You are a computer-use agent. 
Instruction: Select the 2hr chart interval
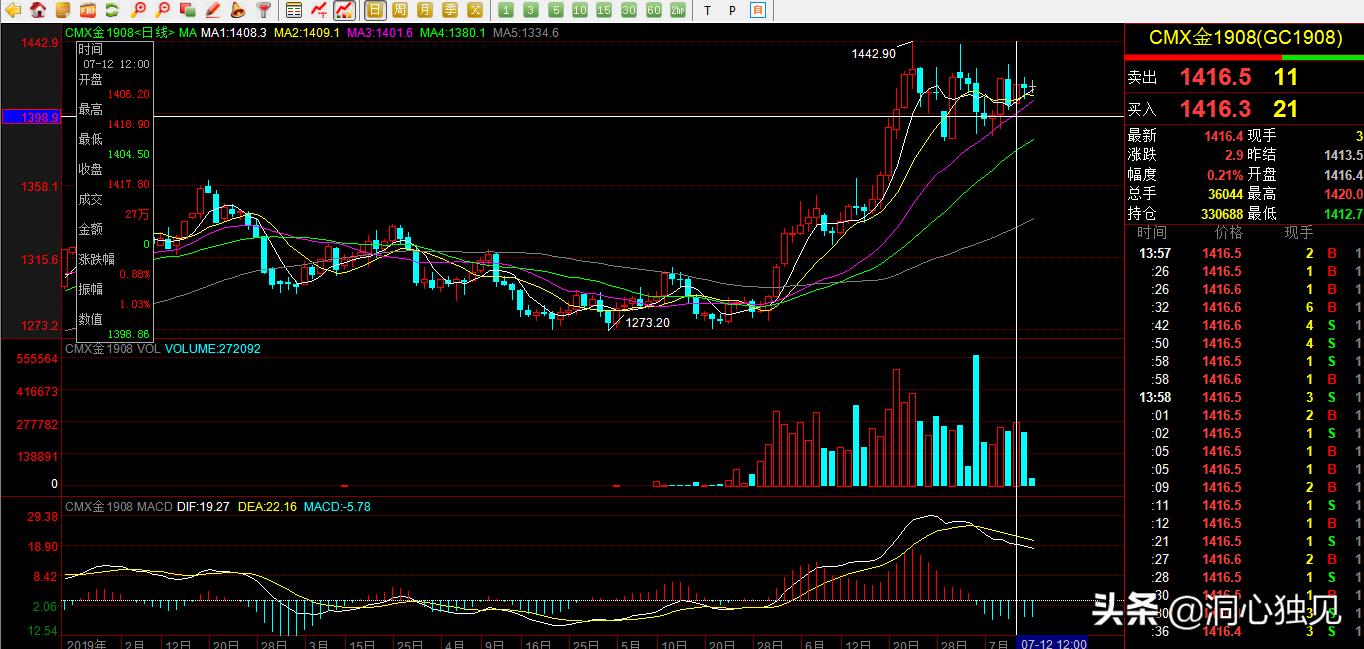[678, 11]
